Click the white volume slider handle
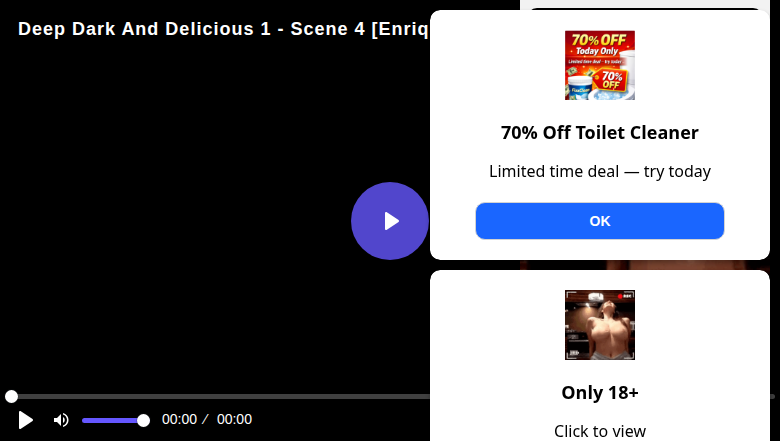 (143, 421)
